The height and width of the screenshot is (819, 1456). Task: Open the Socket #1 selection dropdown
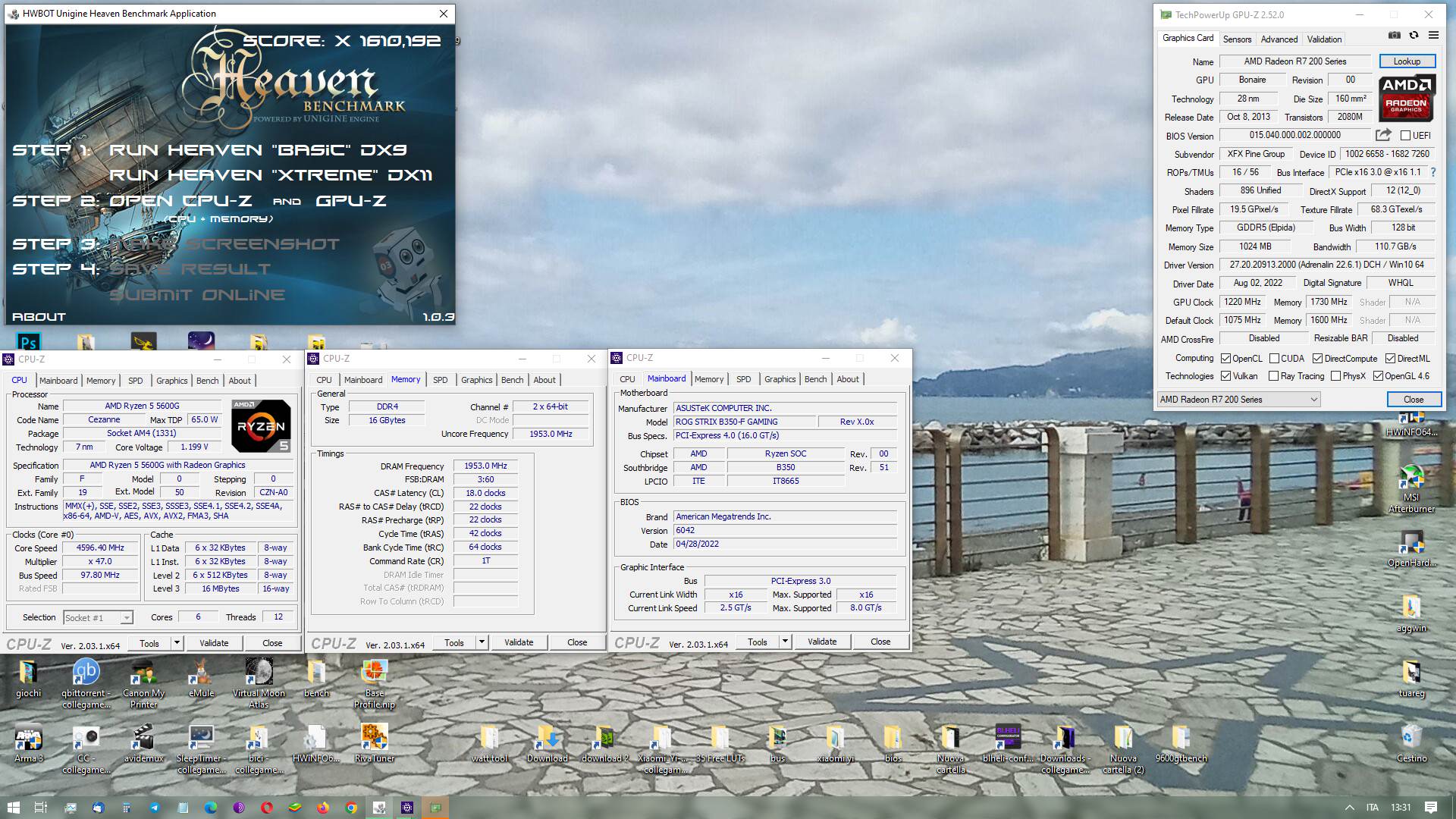point(99,618)
